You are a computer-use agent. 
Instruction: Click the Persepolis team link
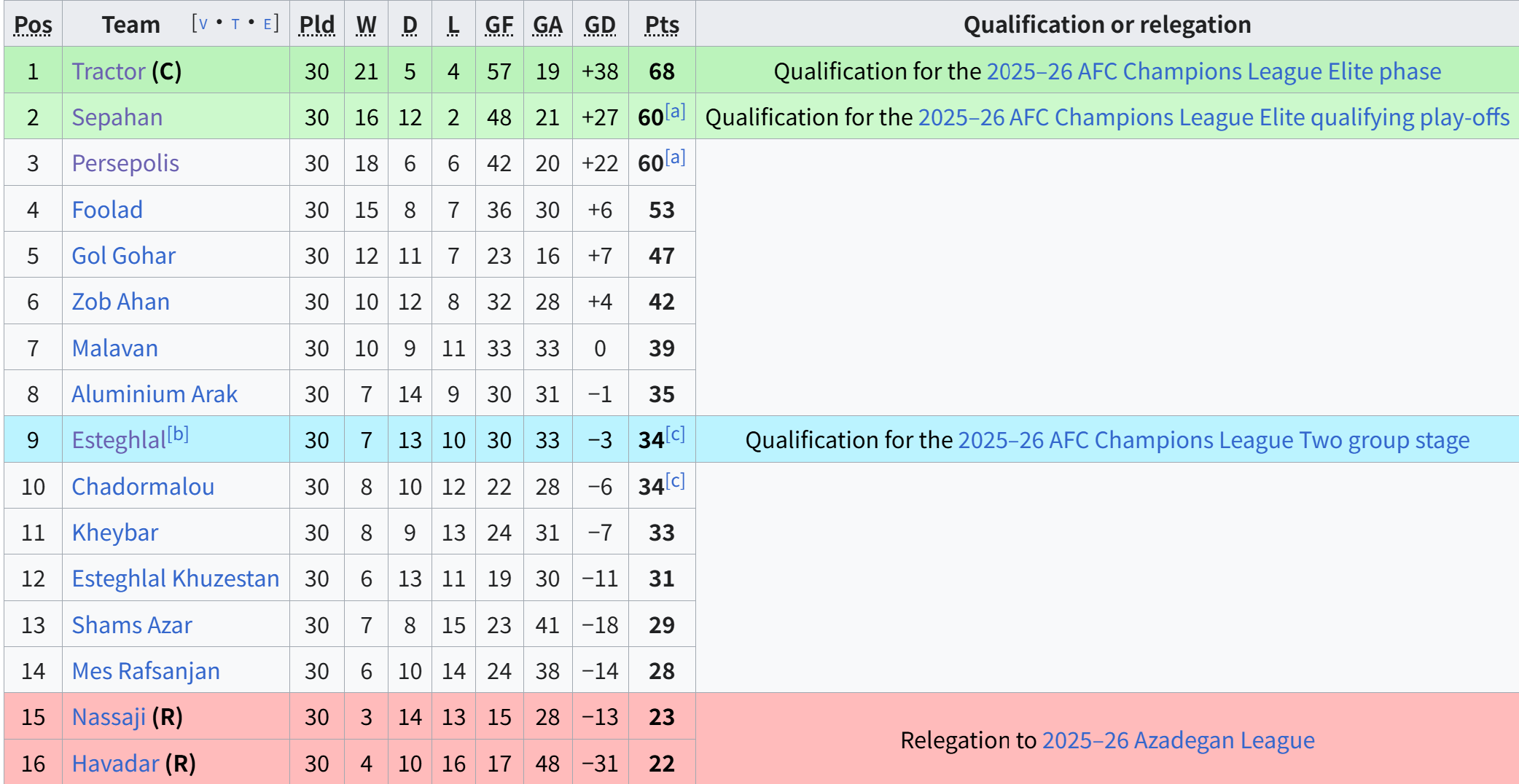tap(125, 163)
